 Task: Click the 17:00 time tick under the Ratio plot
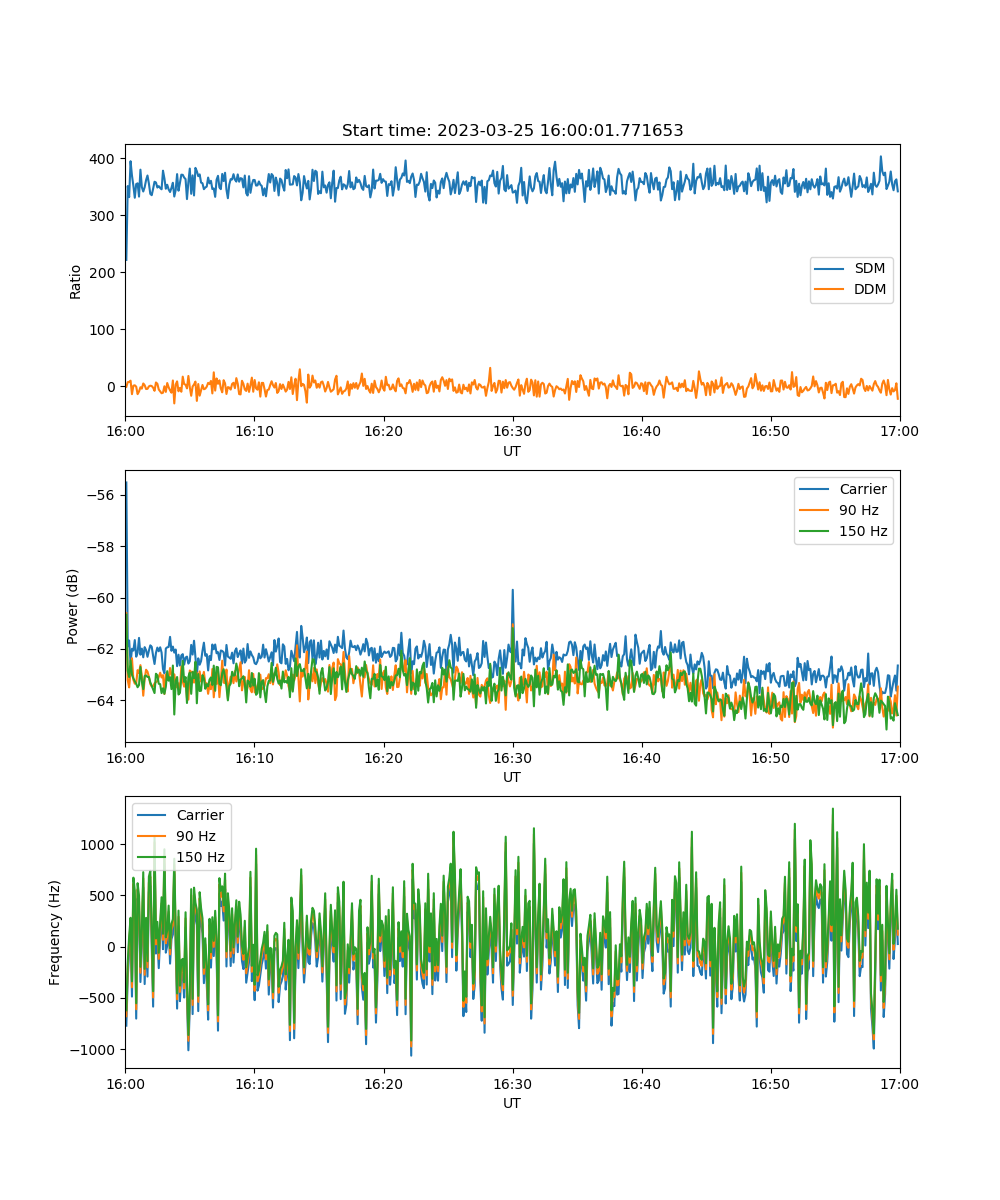coord(900,431)
